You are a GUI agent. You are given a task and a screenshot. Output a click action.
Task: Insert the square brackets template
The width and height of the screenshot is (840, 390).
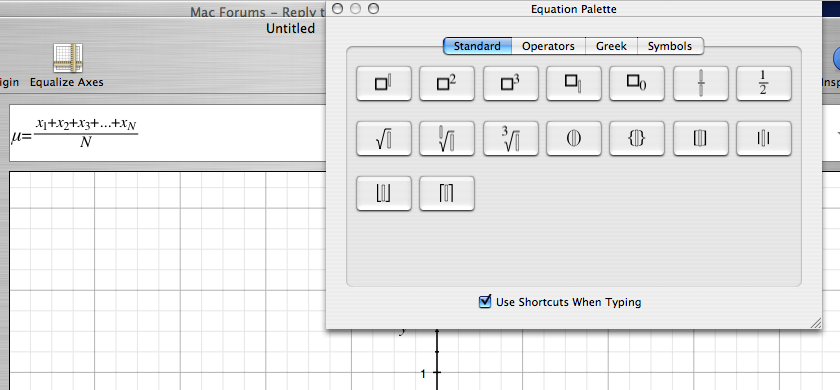(701, 139)
